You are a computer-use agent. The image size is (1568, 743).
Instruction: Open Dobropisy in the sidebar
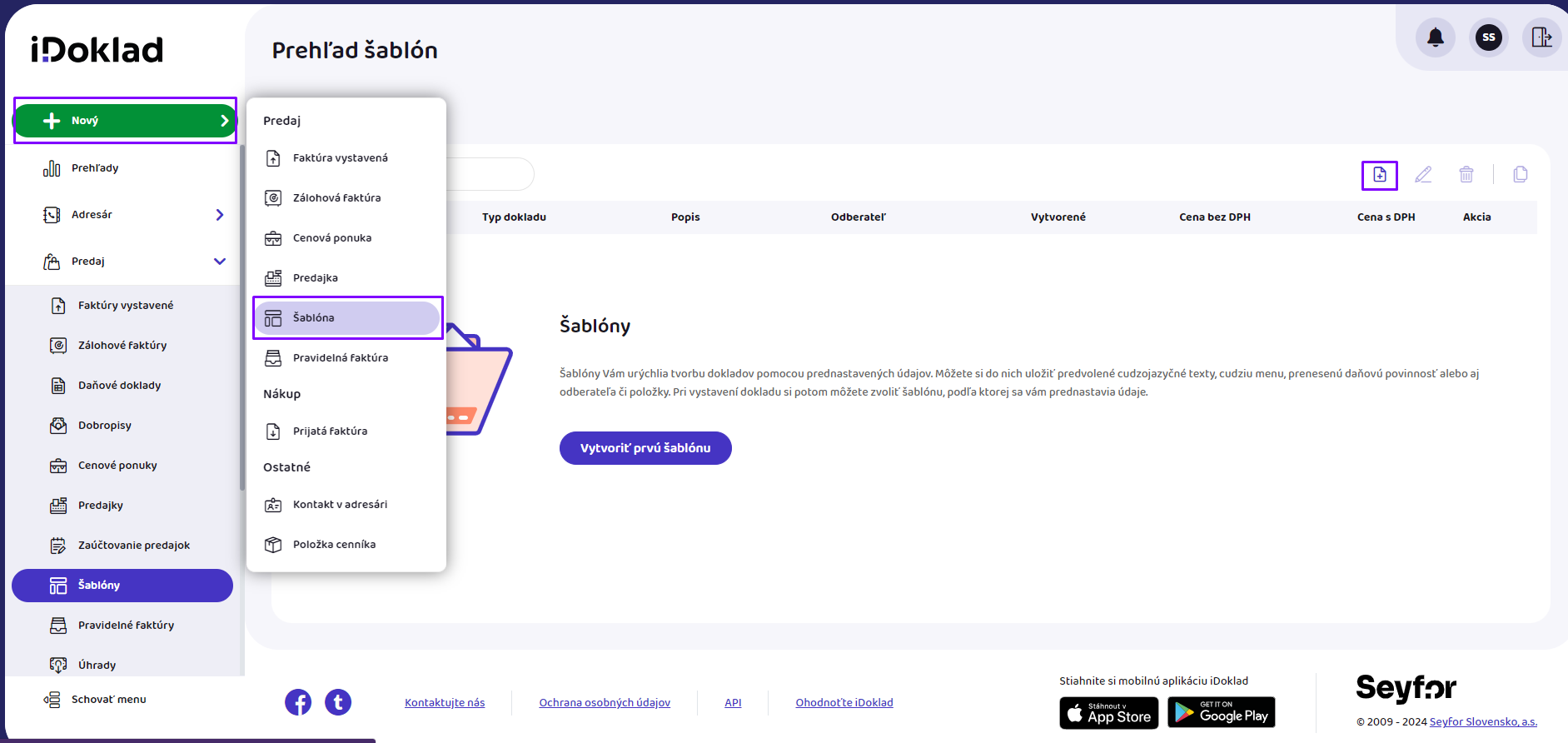(105, 426)
